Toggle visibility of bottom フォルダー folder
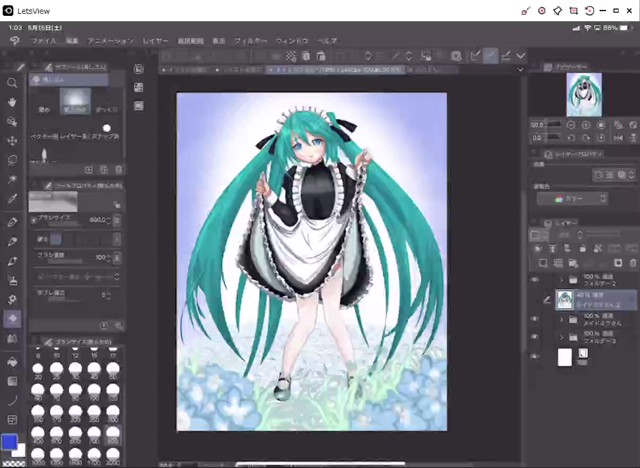 [x=535, y=337]
